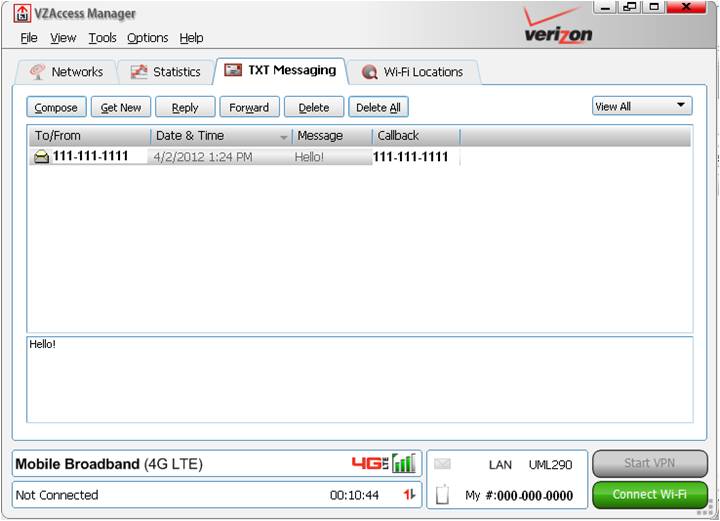Click the Verizon logo
This screenshot has width=720, height=521.
[x=557, y=26]
